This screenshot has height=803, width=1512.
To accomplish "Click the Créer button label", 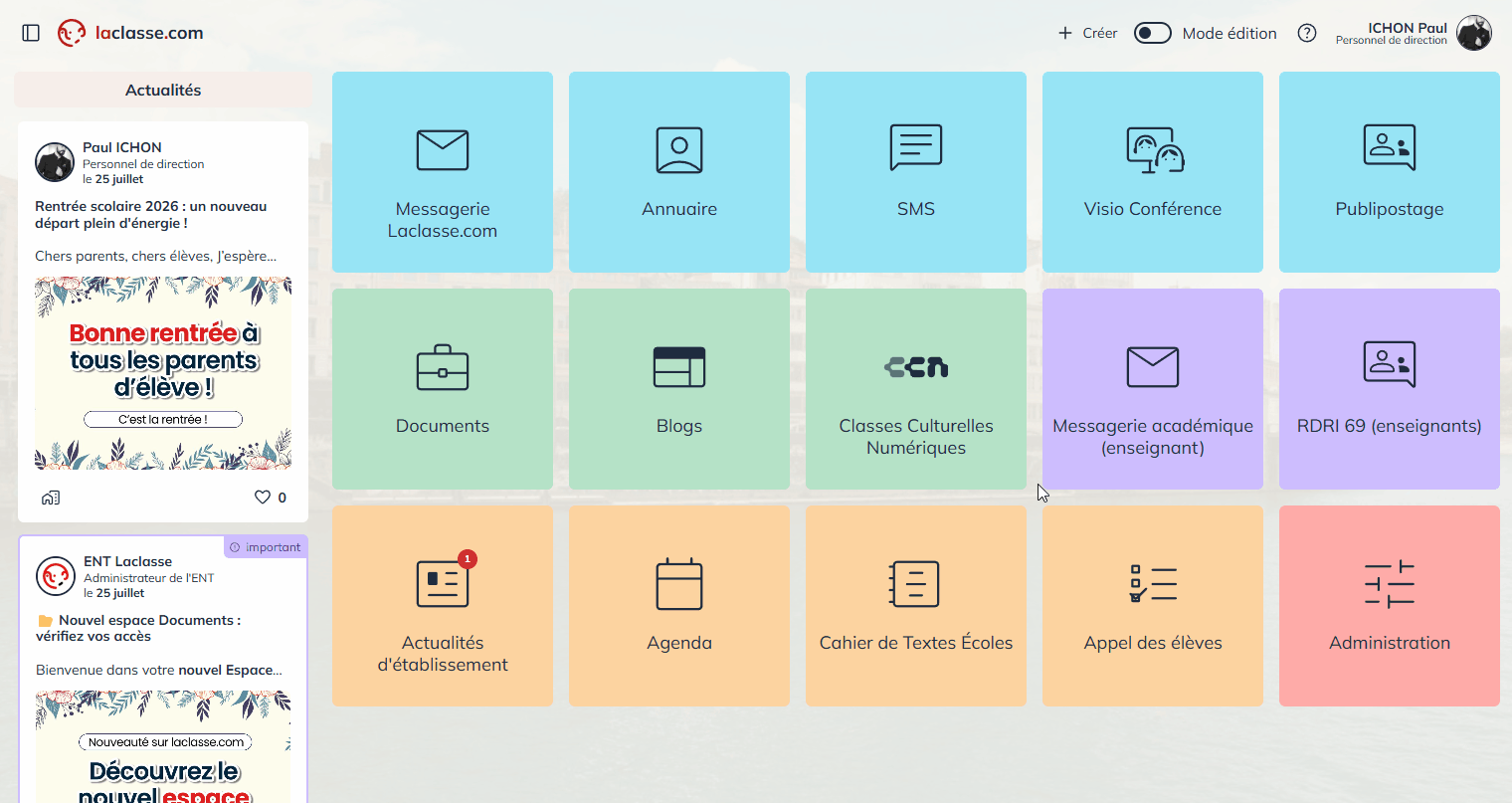I will (1100, 33).
